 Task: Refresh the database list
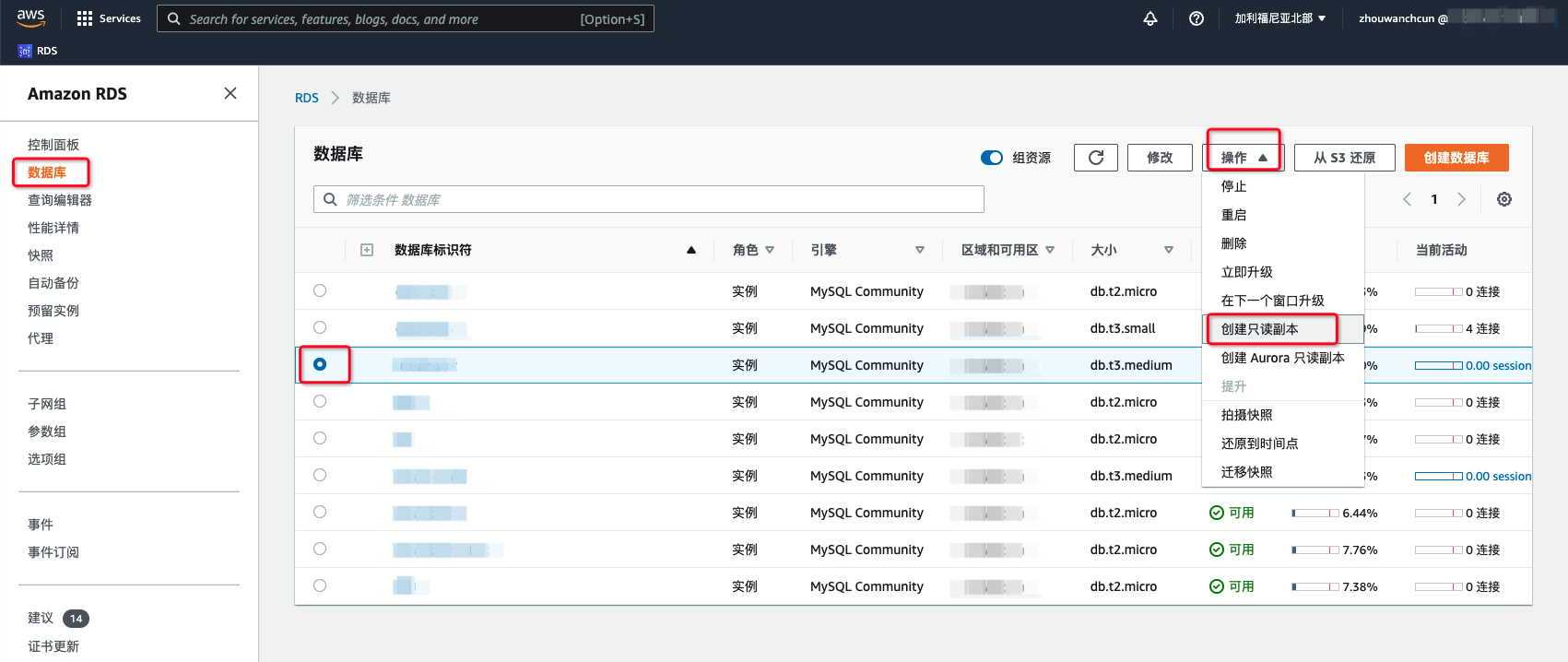click(x=1096, y=158)
